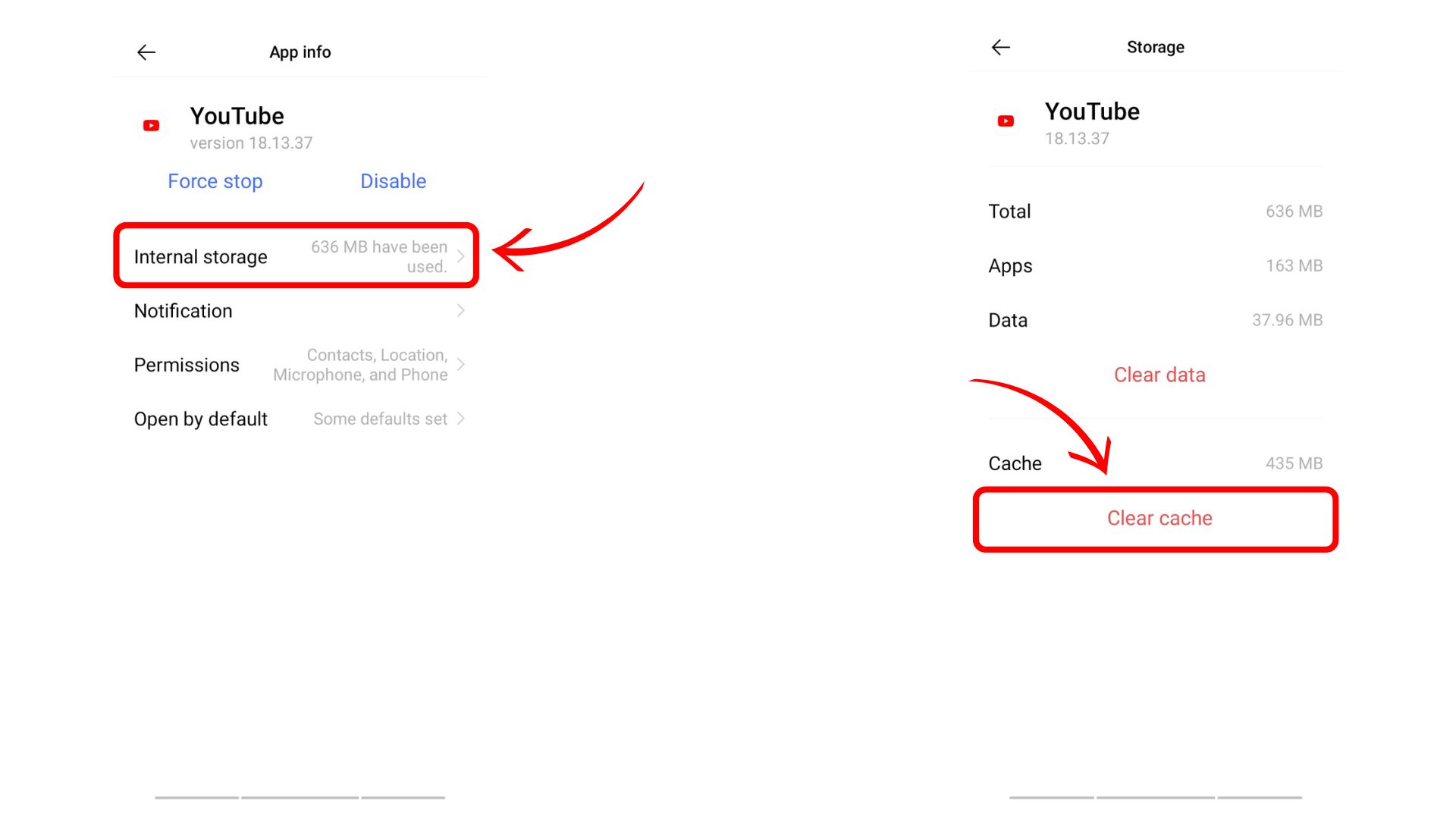Tap the 'Data' label
This screenshot has width=1456, height=819.
1008,320
